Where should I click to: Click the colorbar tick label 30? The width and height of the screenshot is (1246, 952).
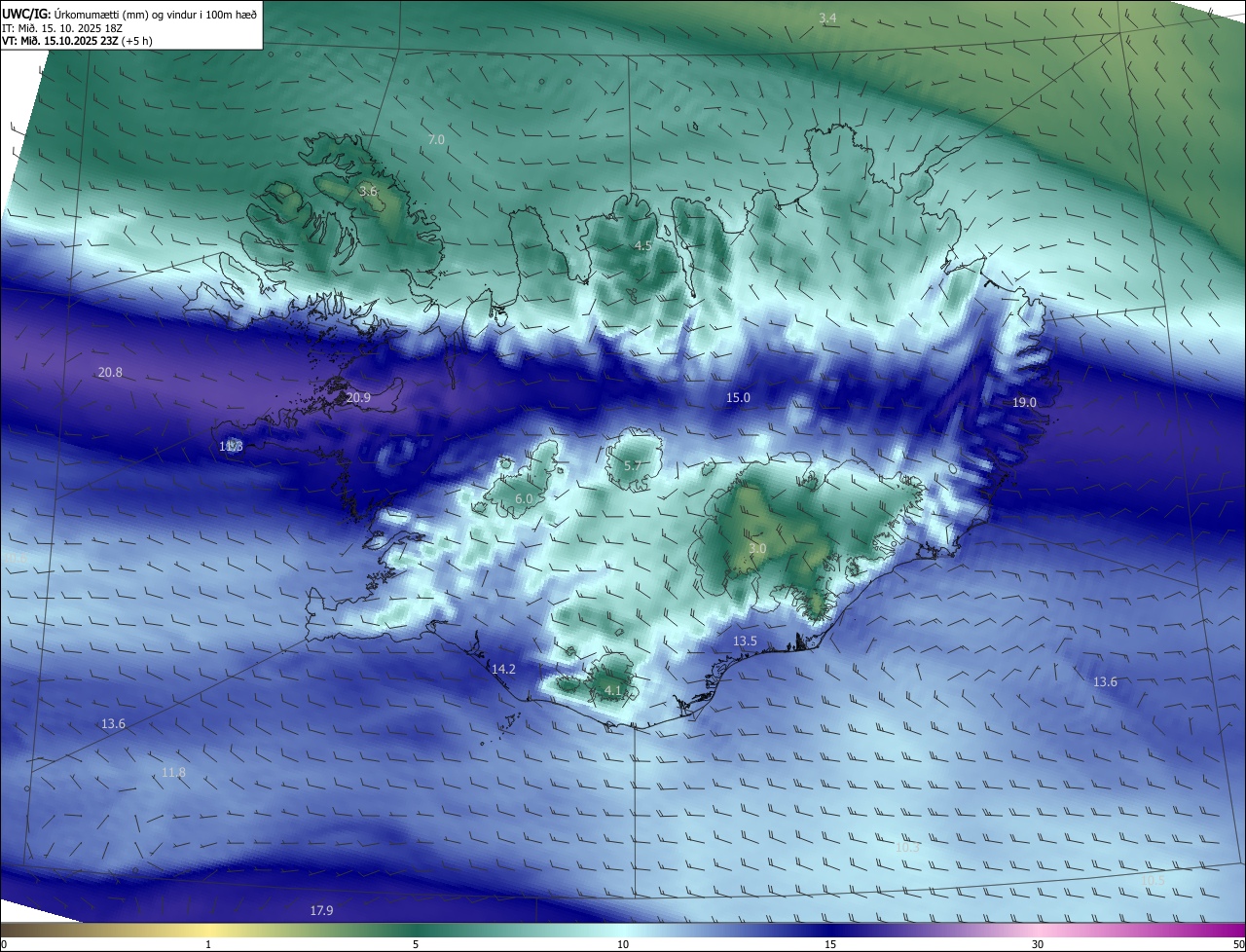coord(1038,944)
